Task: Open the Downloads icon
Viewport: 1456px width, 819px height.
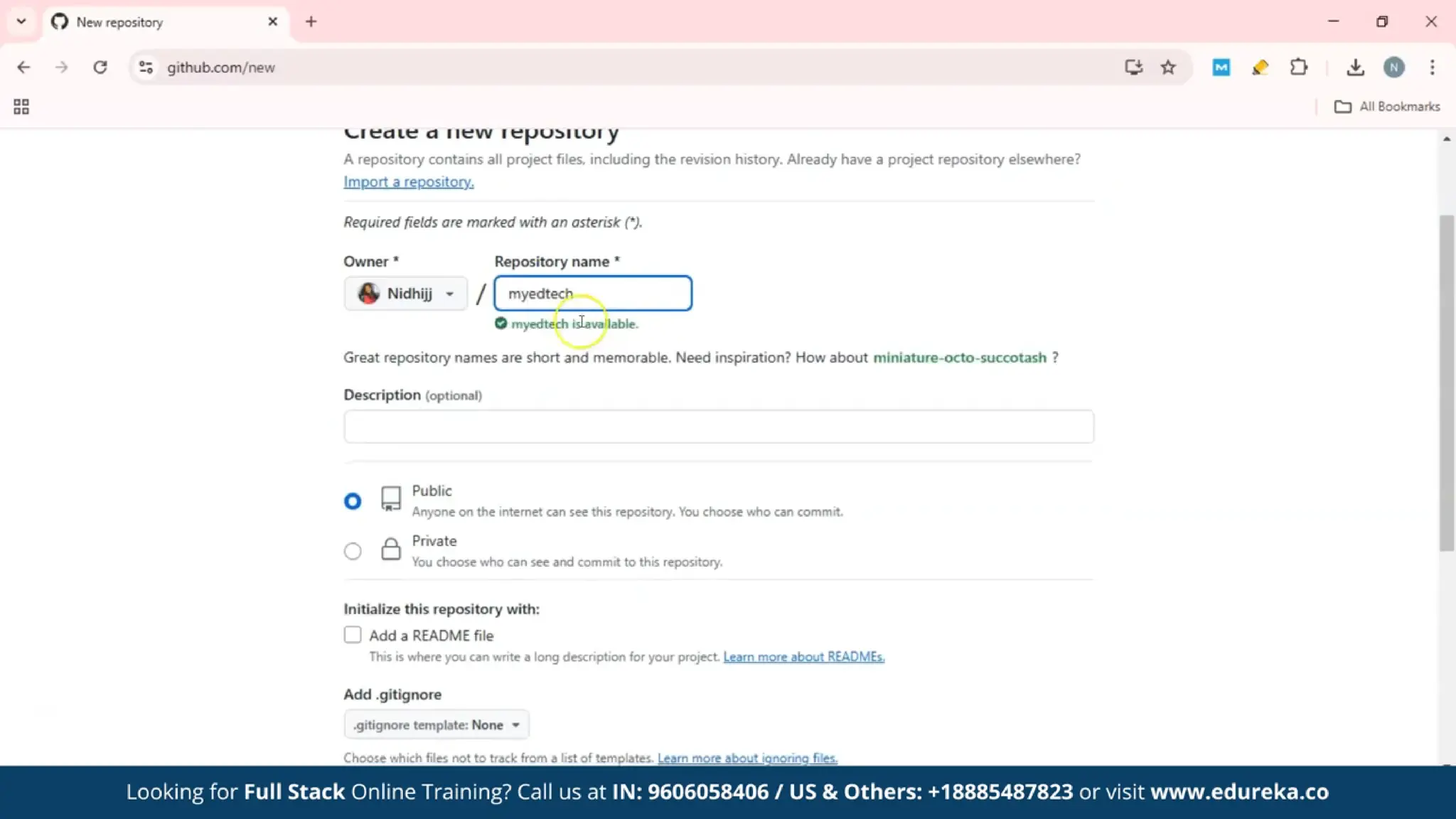Action: [1355, 68]
